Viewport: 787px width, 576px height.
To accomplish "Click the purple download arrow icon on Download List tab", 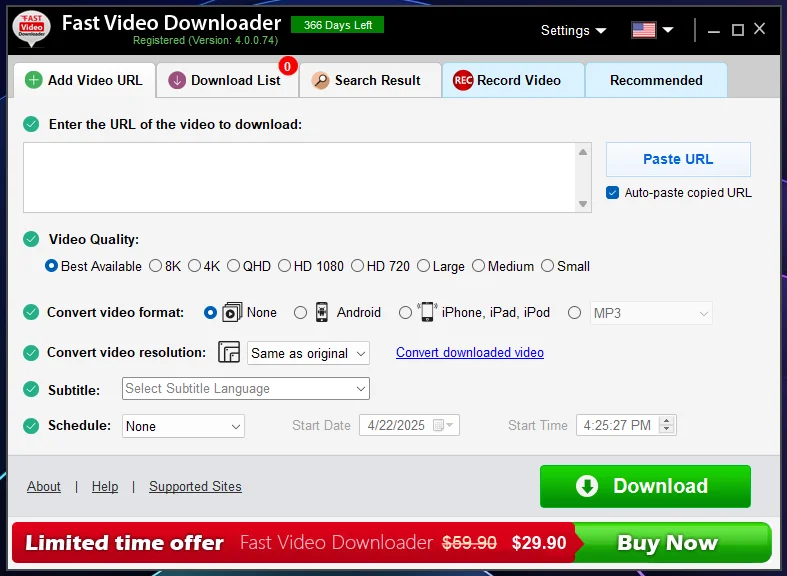I will click(177, 80).
